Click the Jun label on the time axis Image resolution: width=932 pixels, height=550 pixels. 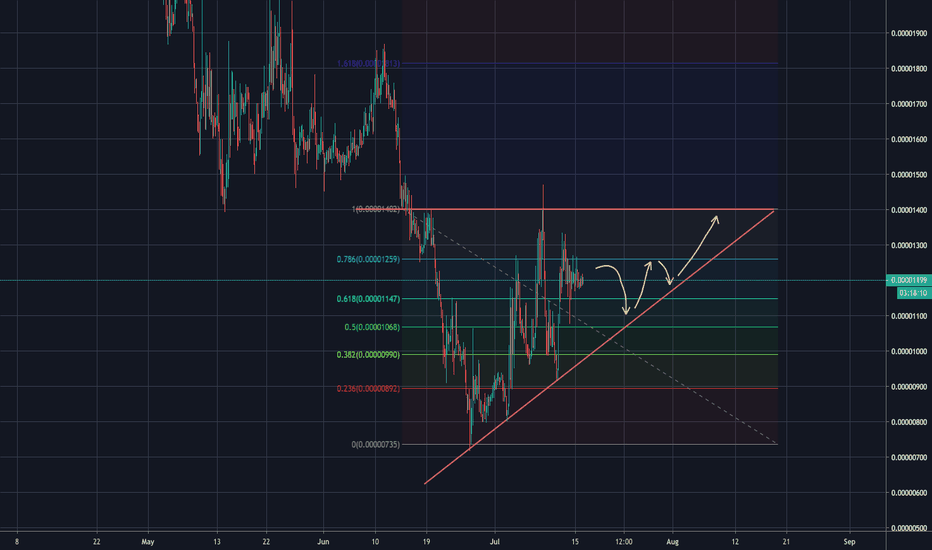pos(323,542)
